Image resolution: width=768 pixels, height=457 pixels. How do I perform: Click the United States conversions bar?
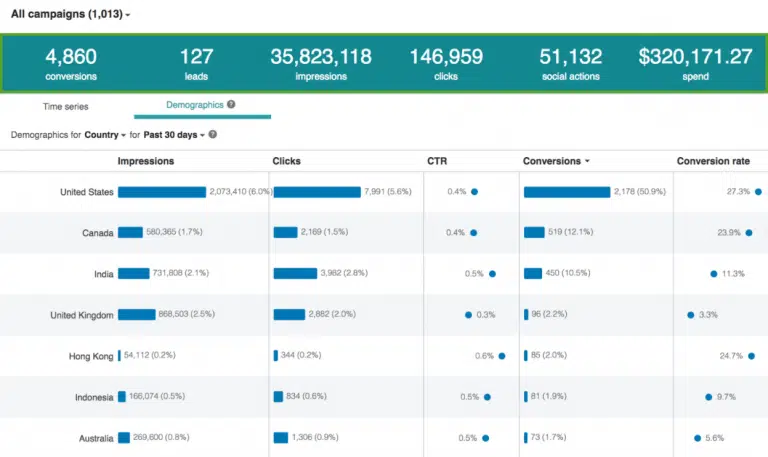coord(566,192)
